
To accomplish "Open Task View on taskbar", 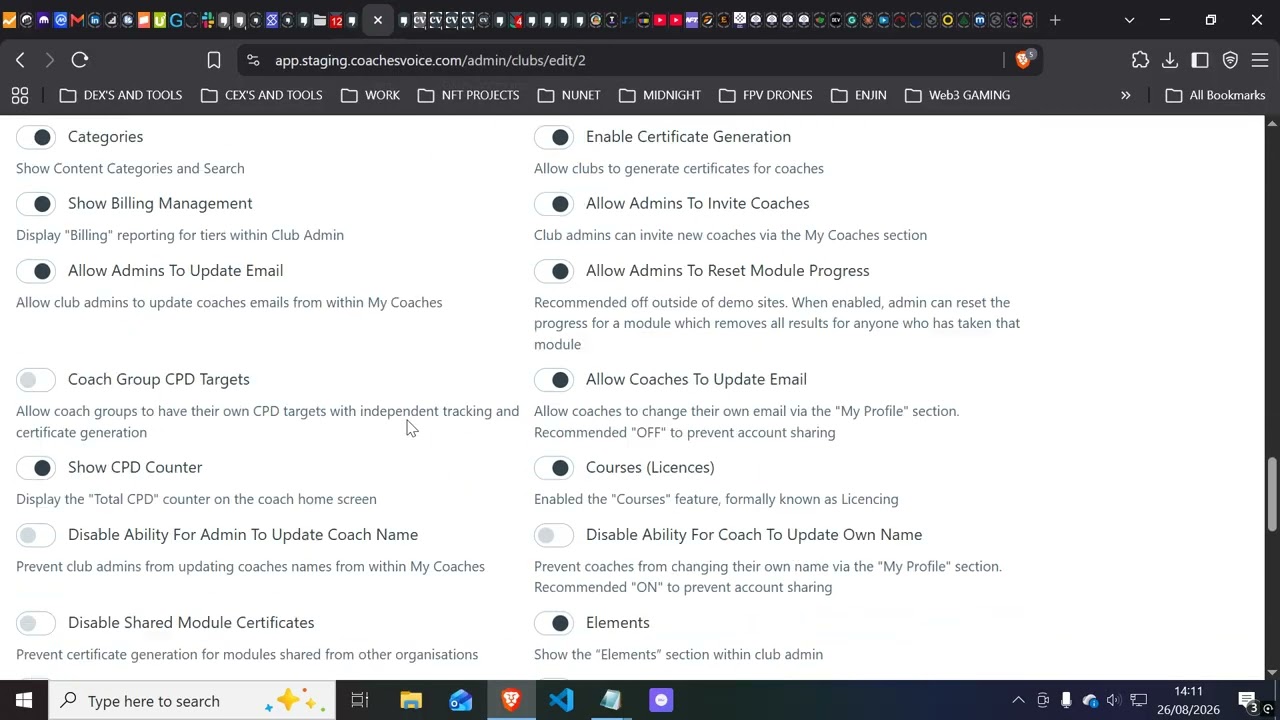I will point(360,701).
